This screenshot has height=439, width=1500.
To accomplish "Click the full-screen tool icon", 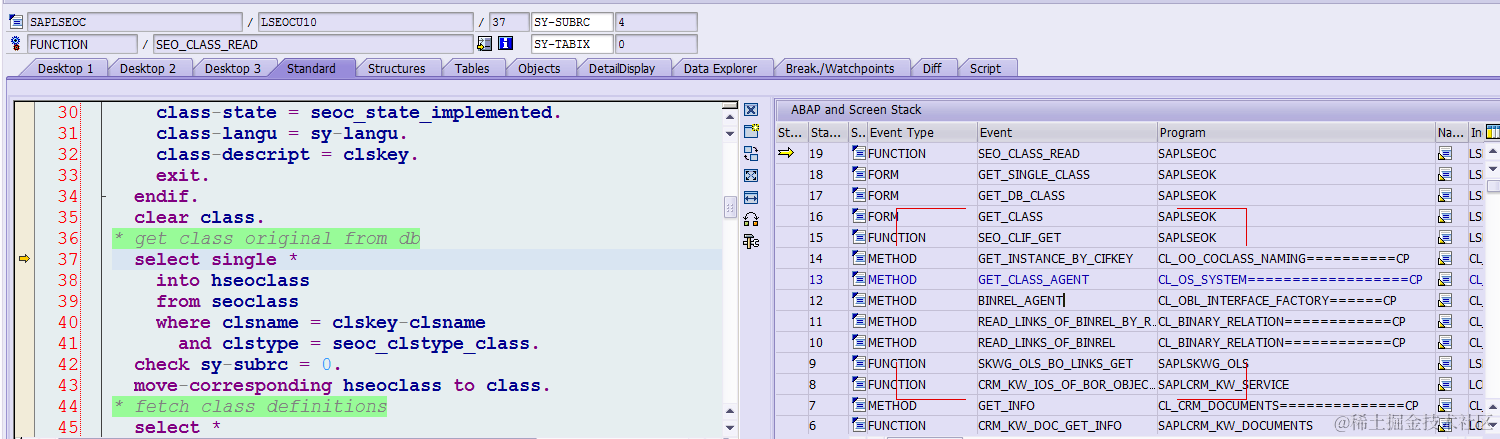I will click(751, 175).
